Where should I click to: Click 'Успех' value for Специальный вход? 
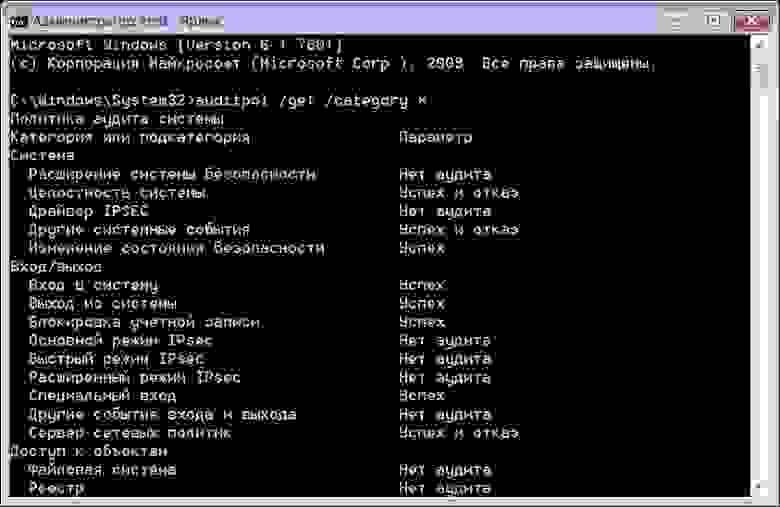point(422,396)
